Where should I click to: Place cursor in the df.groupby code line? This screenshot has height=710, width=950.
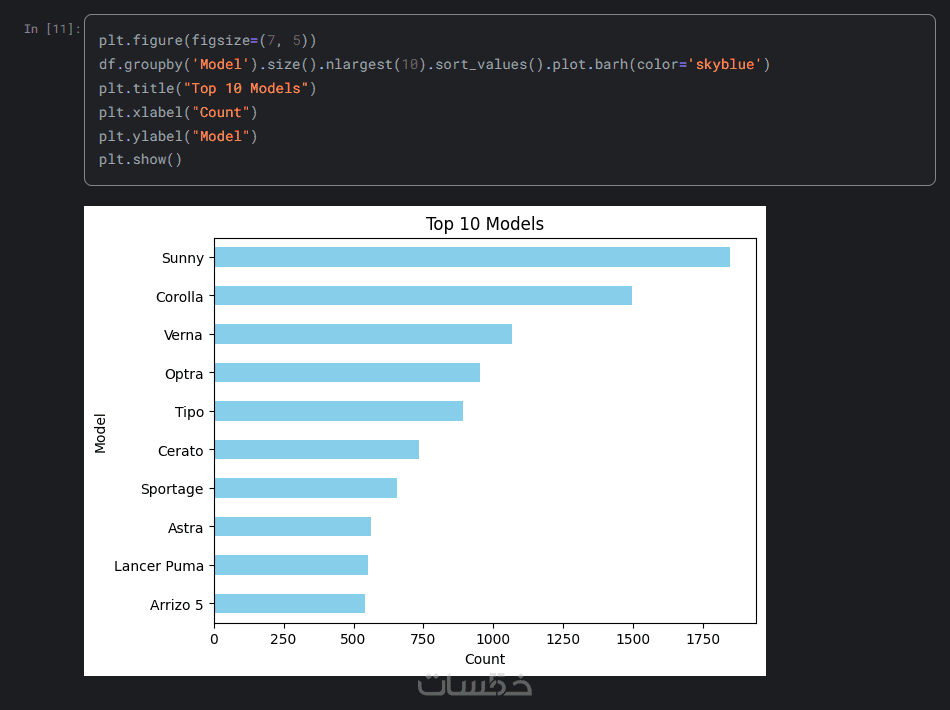click(400, 65)
